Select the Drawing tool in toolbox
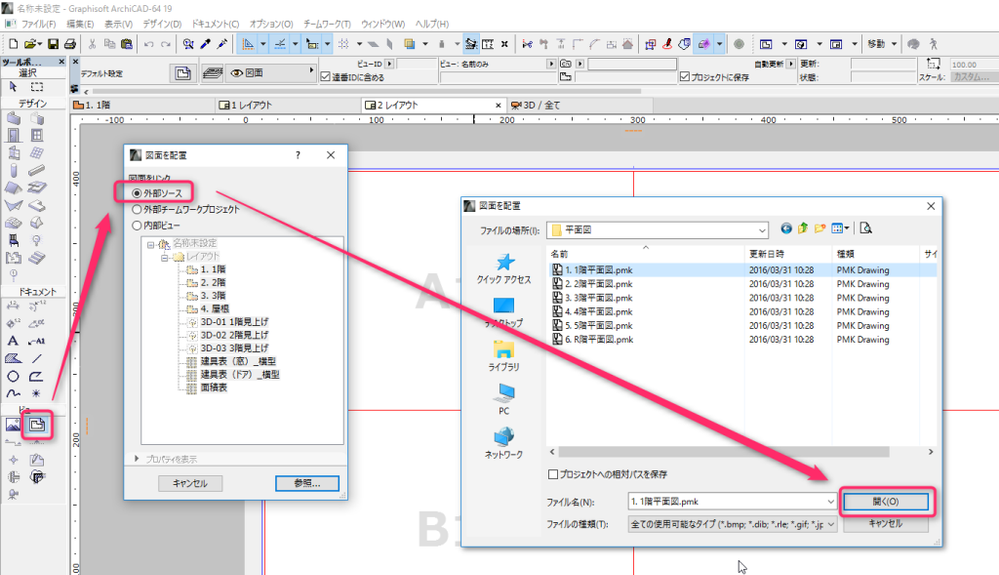 [37, 424]
